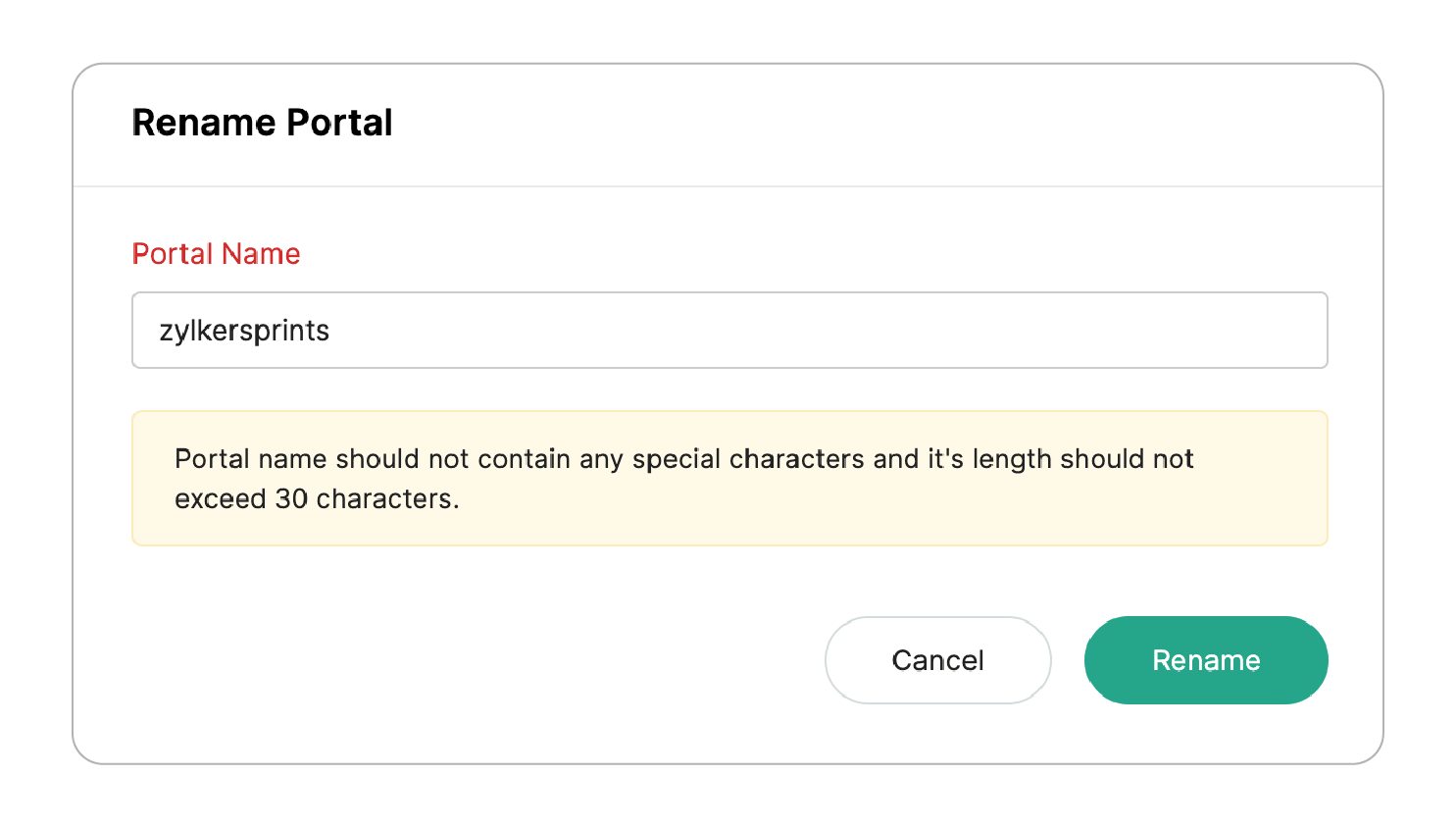Click the word "Name" in the red label

(261, 254)
